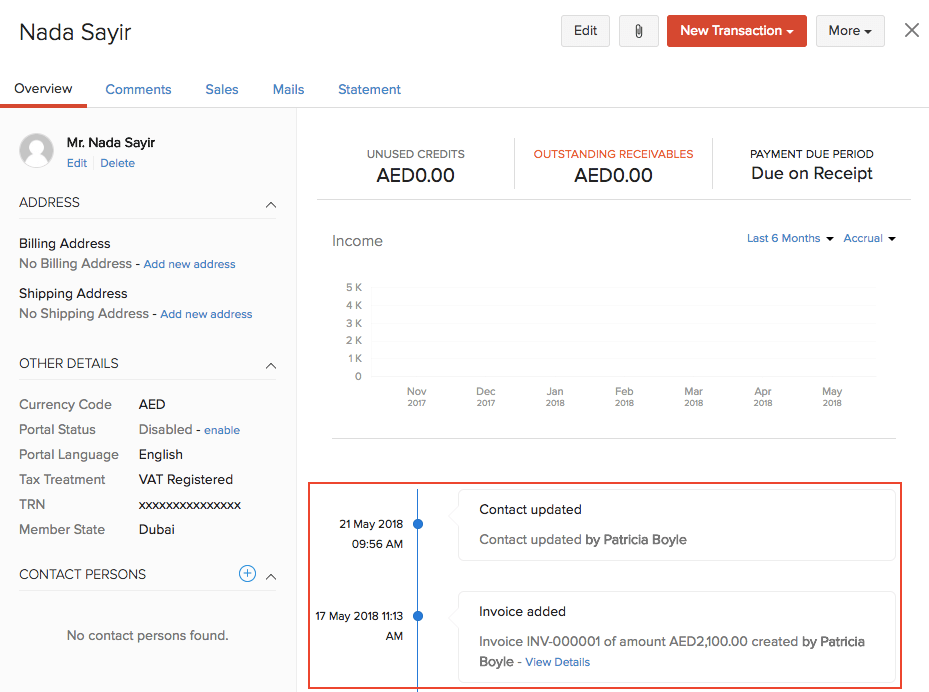The height and width of the screenshot is (692, 929).
Task: Switch to the Statement tab
Action: (x=369, y=89)
